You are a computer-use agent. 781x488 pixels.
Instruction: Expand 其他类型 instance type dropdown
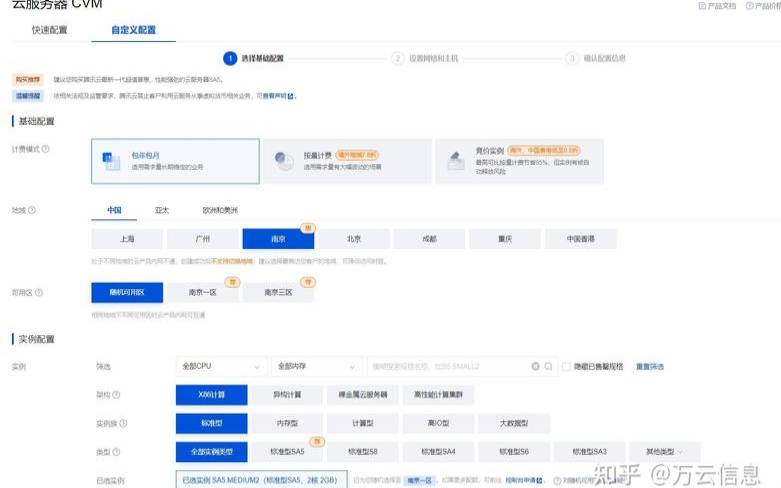(x=665, y=452)
